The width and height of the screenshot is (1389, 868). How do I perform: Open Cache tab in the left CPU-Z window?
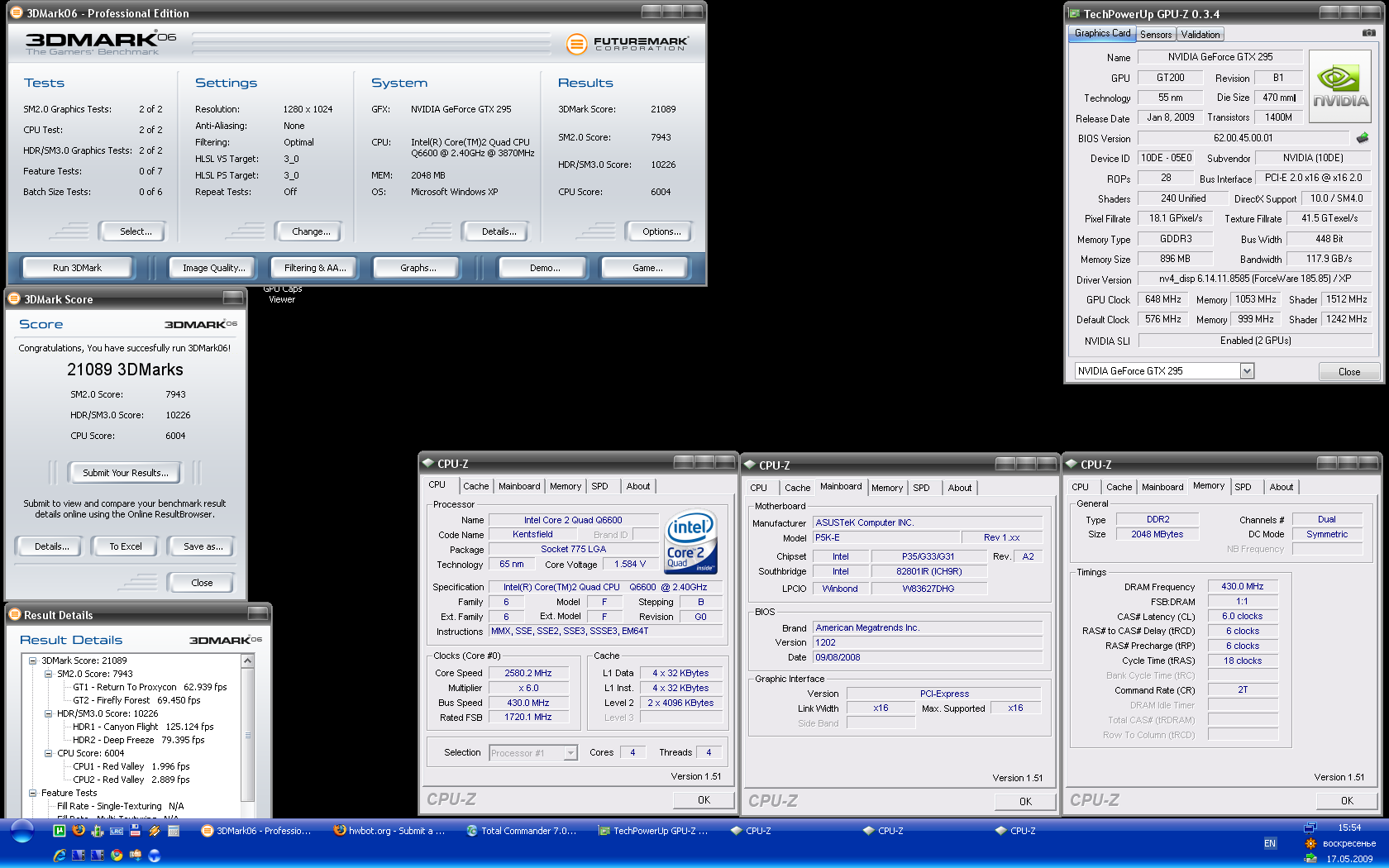click(475, 486)
